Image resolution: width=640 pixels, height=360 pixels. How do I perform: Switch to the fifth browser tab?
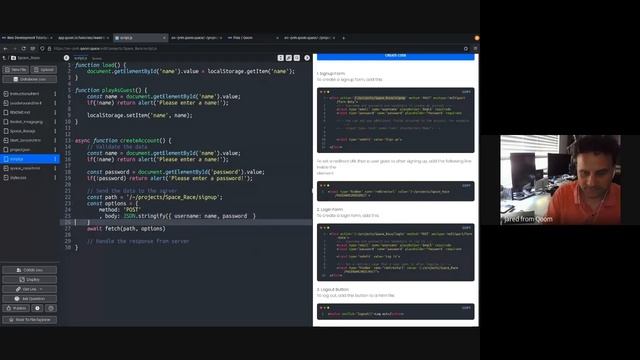pos(253,38)
